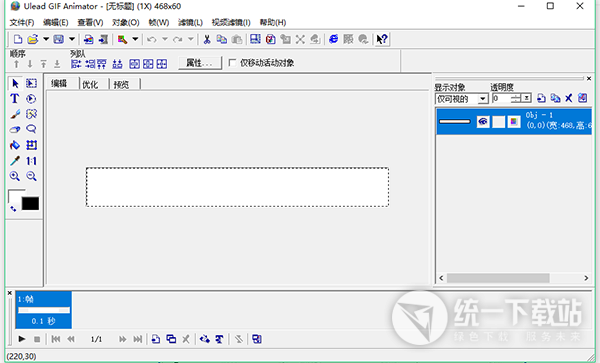The width and height of the screenshot is (600, 363).
Task: Go to the first frame
Action: point(56,339)
